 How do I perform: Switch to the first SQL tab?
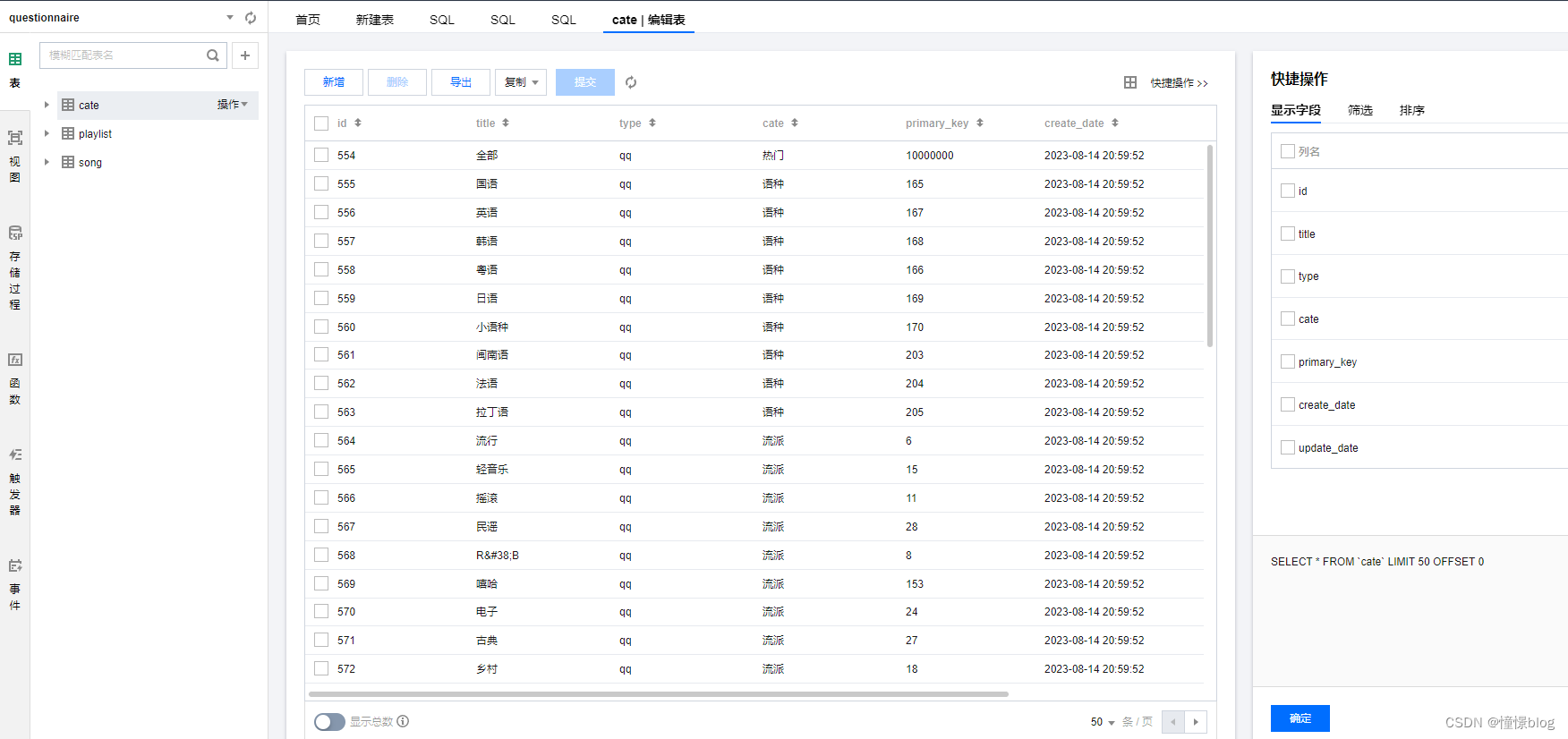click(442, 20)
